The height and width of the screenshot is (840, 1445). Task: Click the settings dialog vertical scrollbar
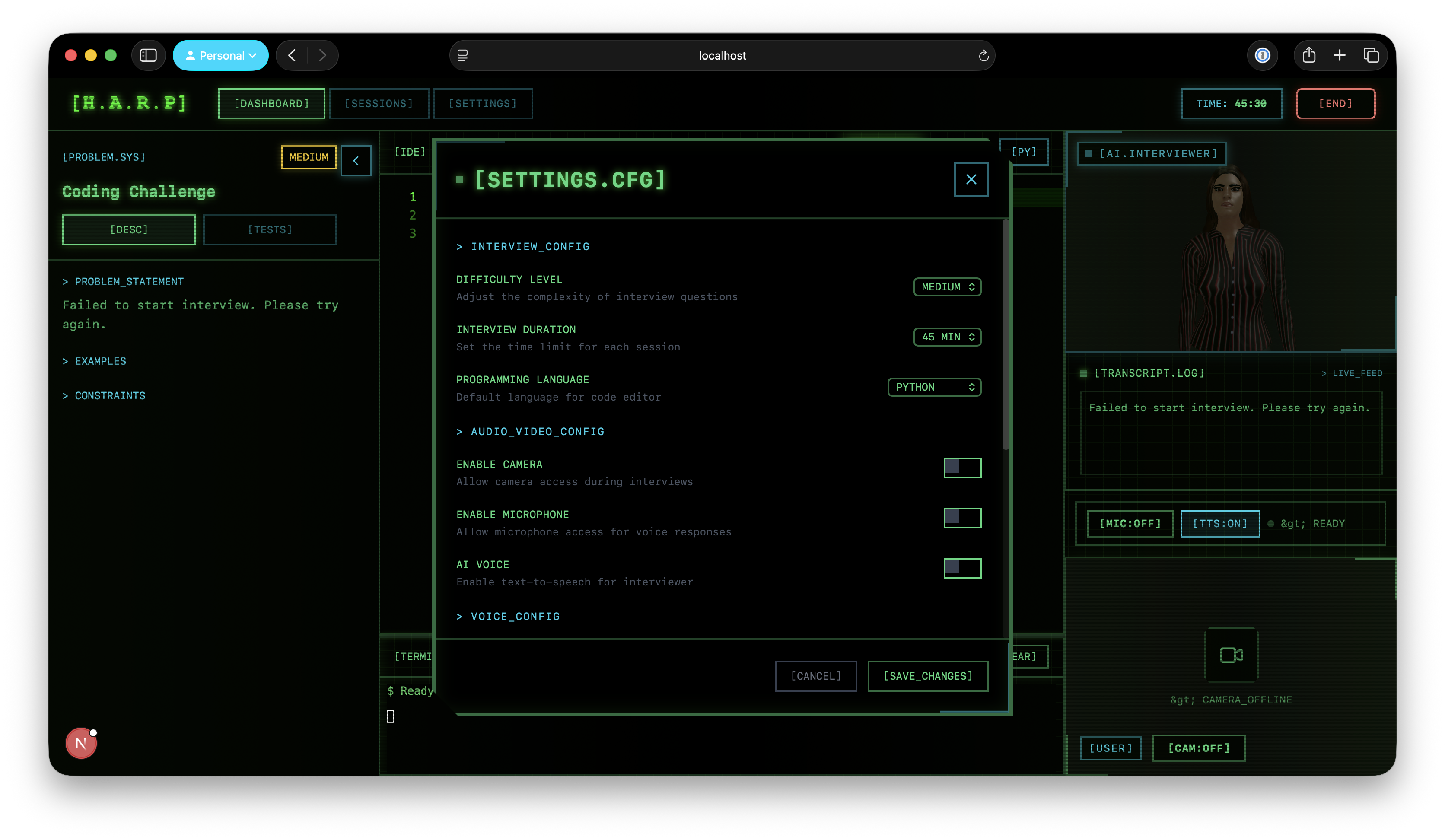pyautogui.click(x=1005, y=335)
